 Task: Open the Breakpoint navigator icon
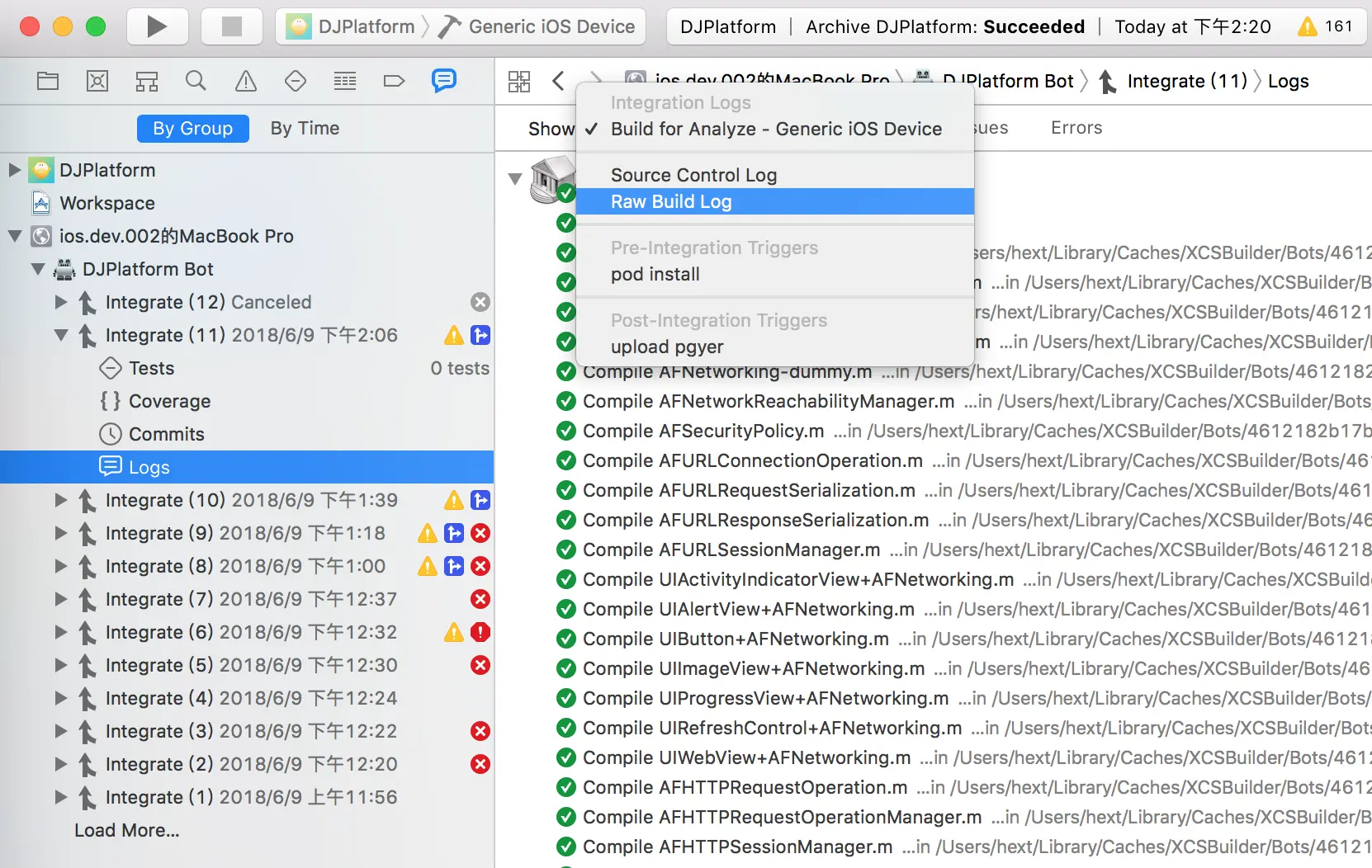click(x=395, y=81)
